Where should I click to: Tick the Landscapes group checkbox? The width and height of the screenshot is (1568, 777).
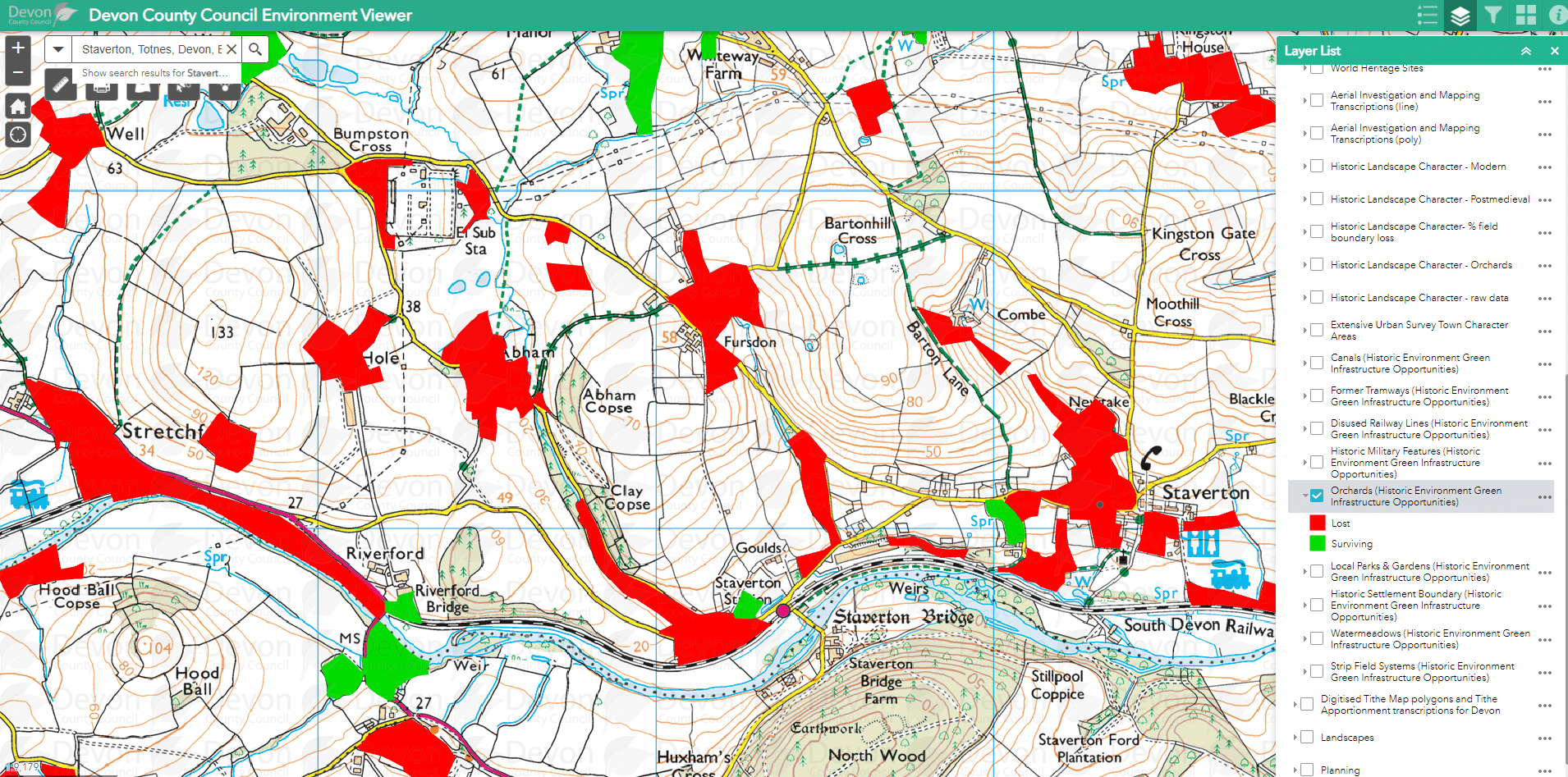tap(1307, 738)
